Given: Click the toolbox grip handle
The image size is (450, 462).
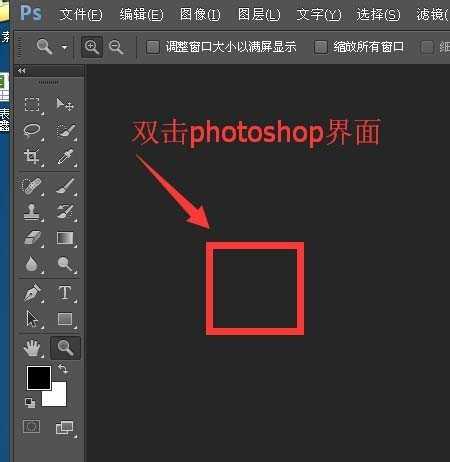Looking at the screenshot, I should 49,82.
